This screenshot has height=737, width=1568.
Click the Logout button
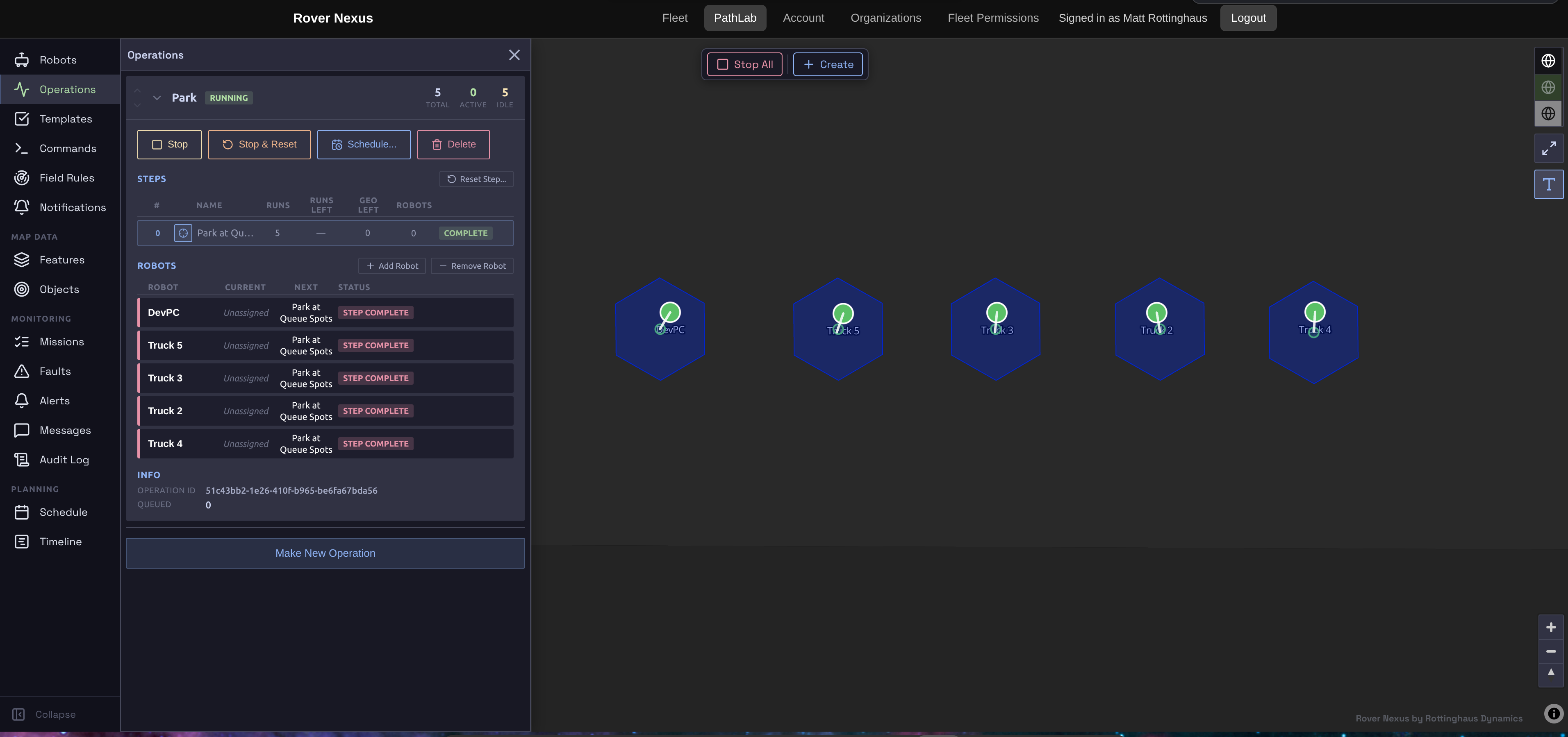coord(1248,18)
